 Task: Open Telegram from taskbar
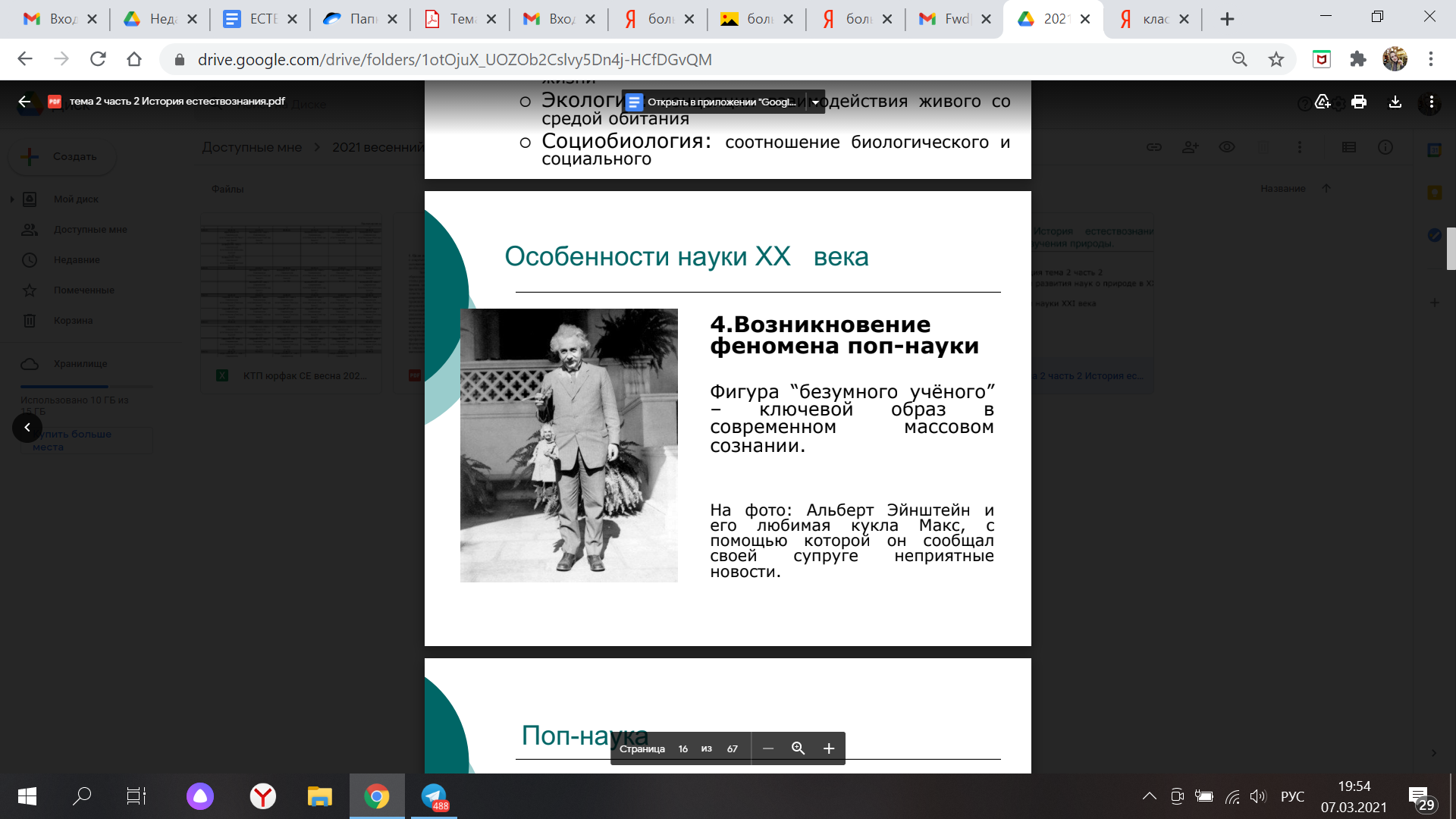[x=435, y=796]
